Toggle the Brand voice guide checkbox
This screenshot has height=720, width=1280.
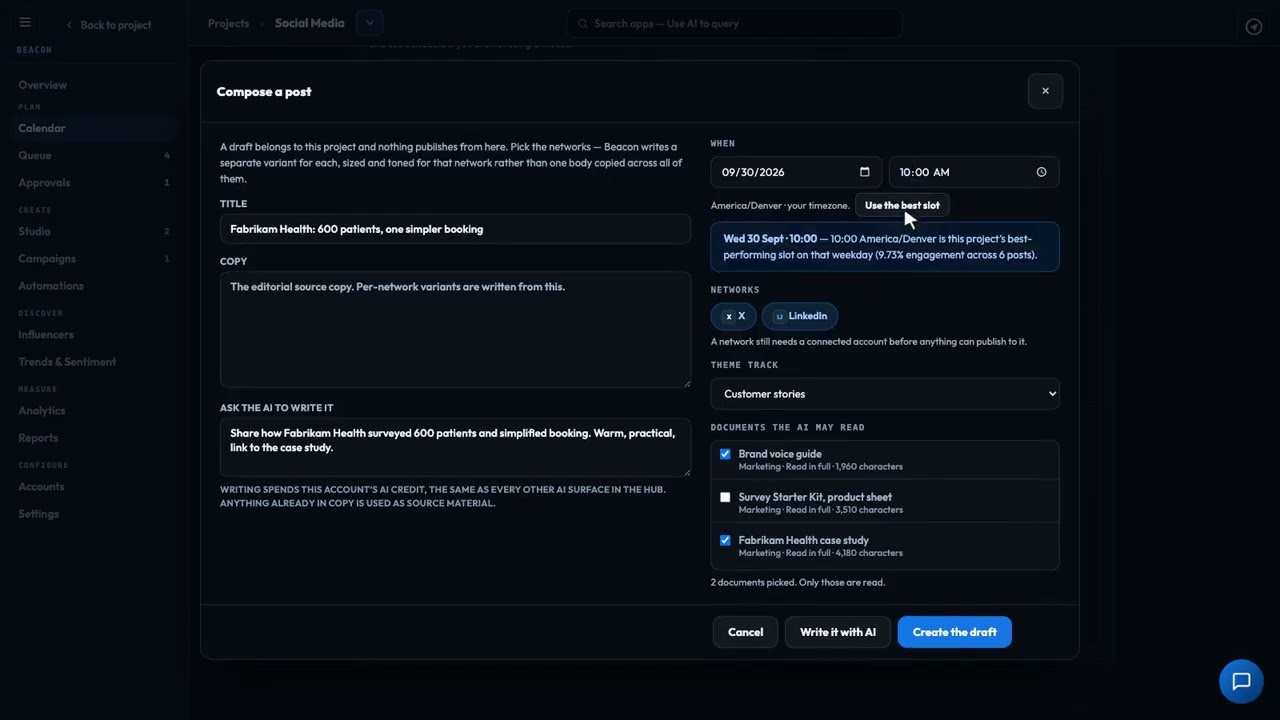[x=725, y=454]
